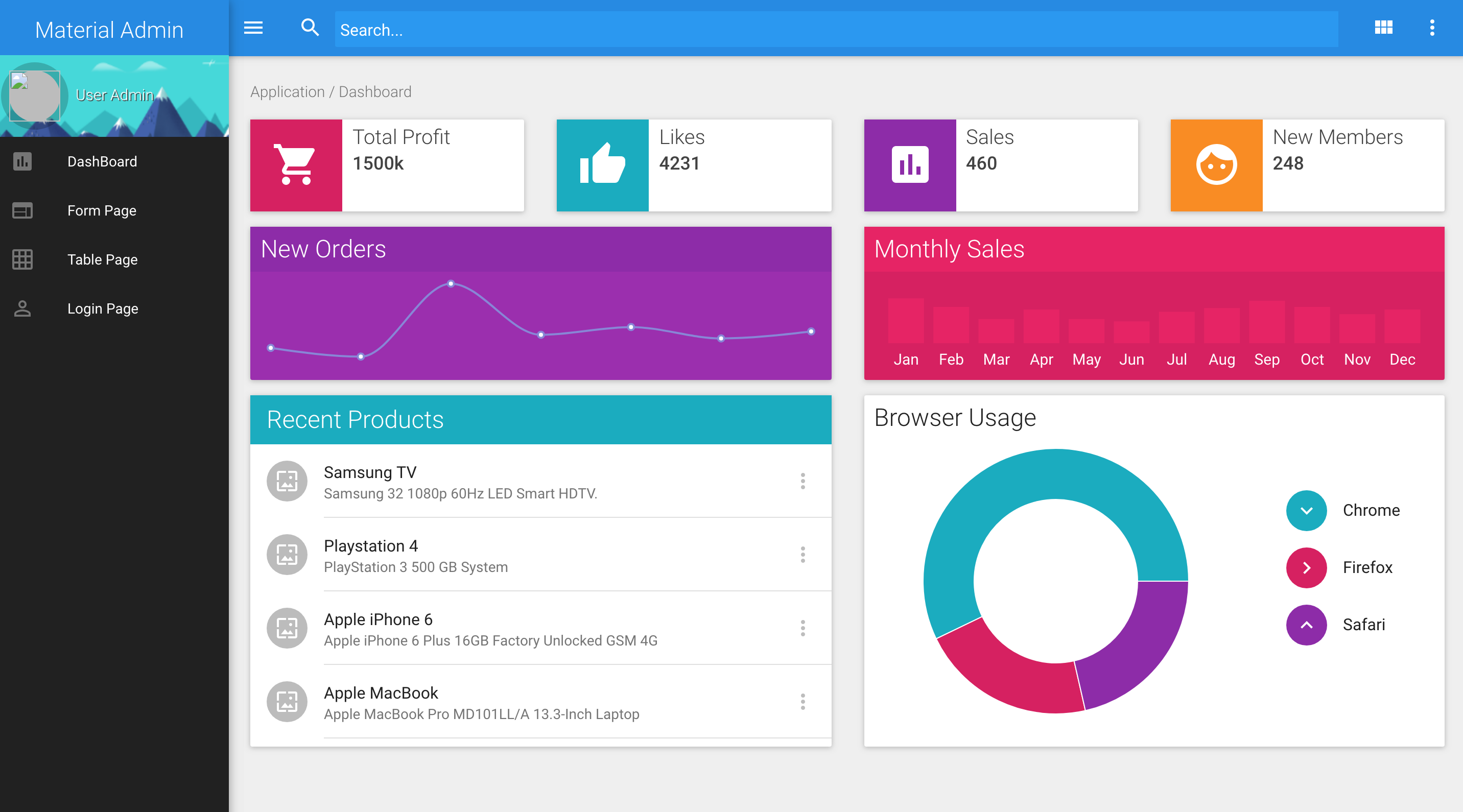Open Samsung TV item options menu
This screenshot has width=1463, height=812.
pos(803,481)
